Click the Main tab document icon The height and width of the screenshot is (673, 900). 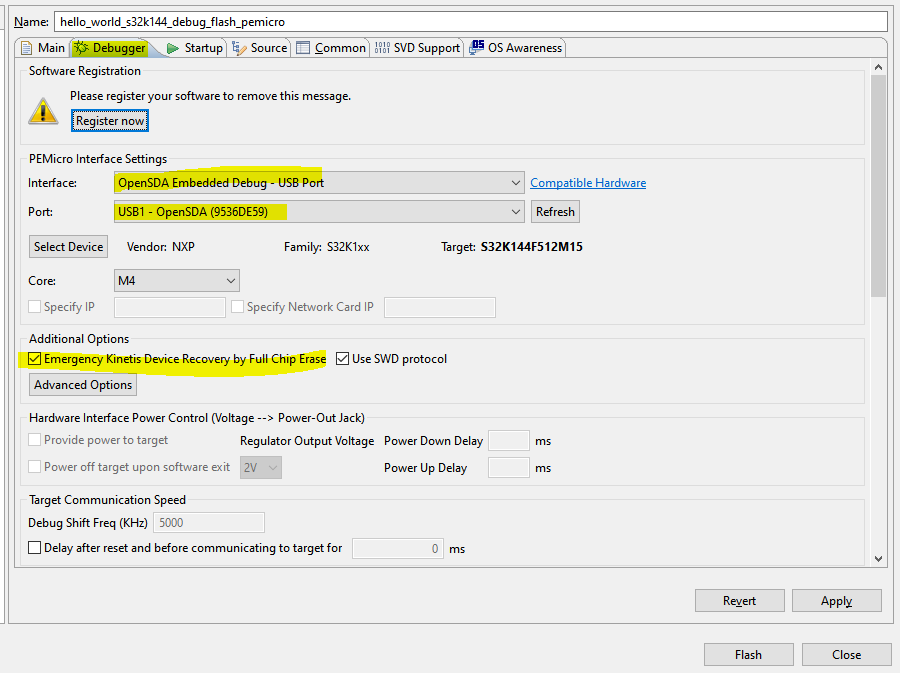[x=26, y=48]
